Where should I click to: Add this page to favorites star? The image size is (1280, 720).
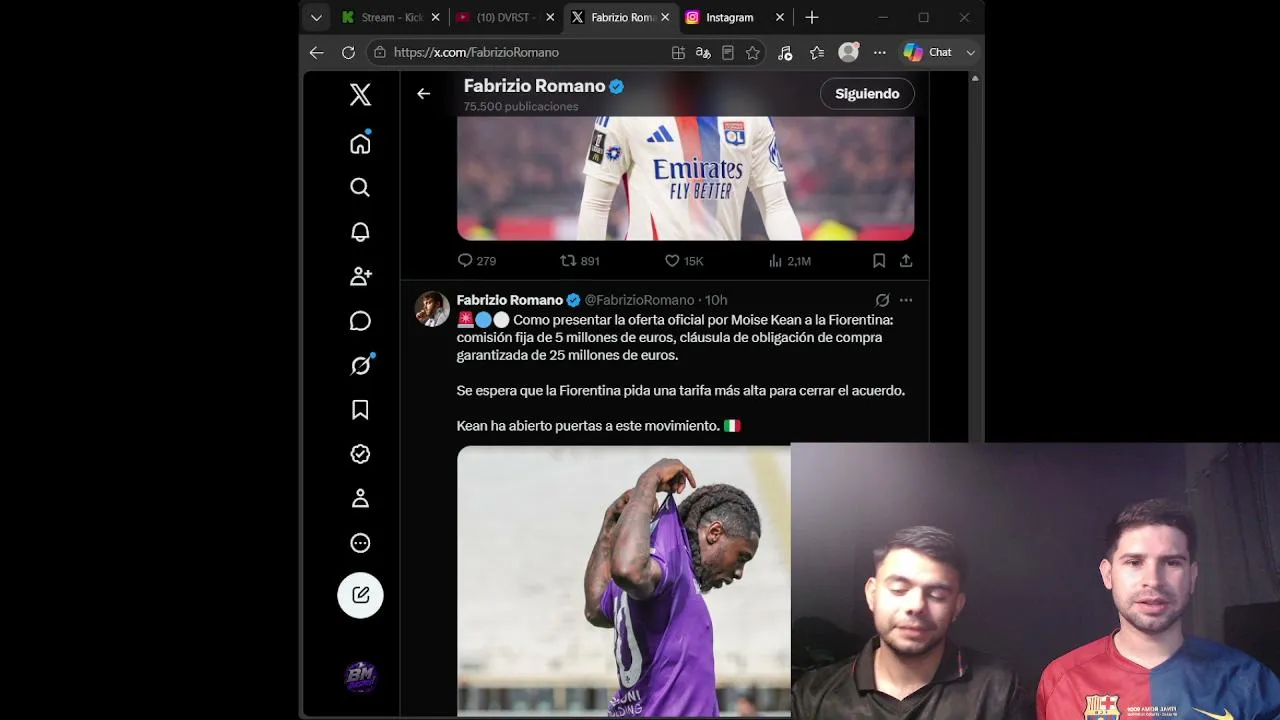(x=753, y=52)
